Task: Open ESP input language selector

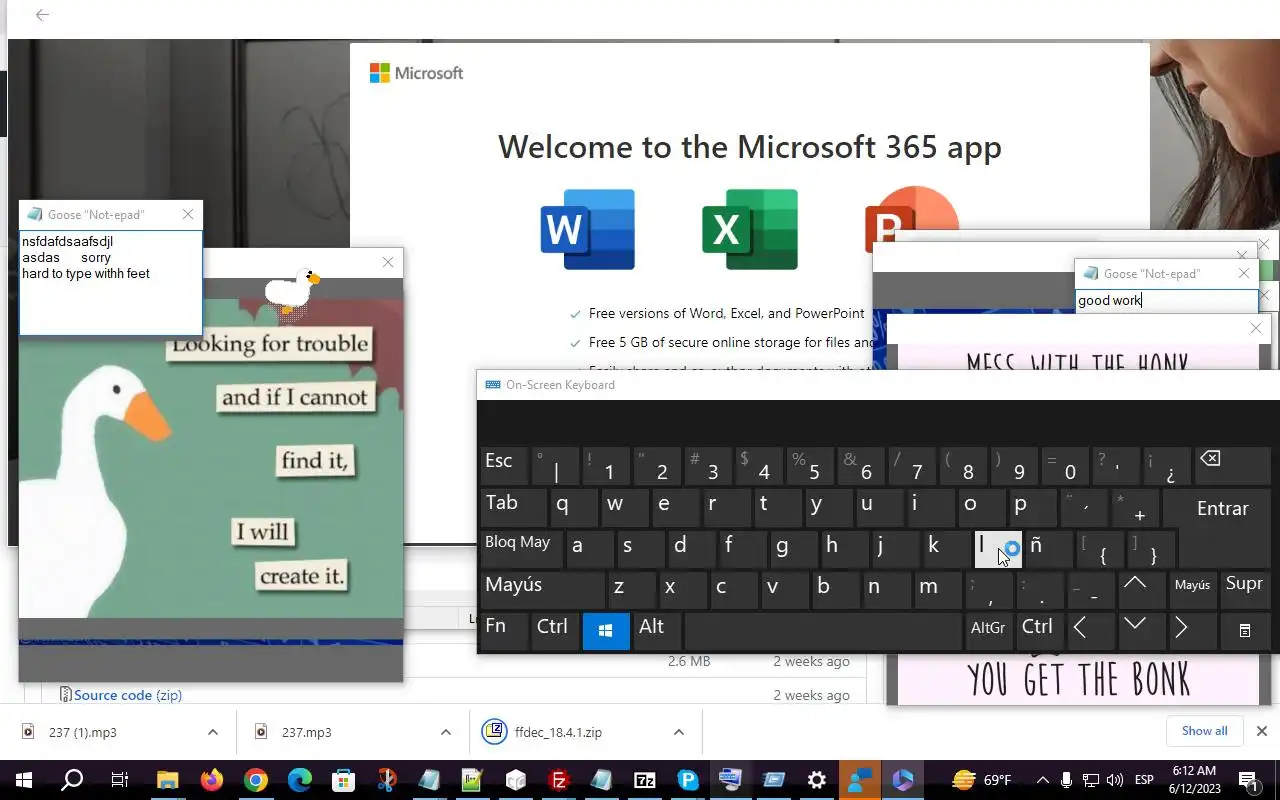Action: 1144,780
